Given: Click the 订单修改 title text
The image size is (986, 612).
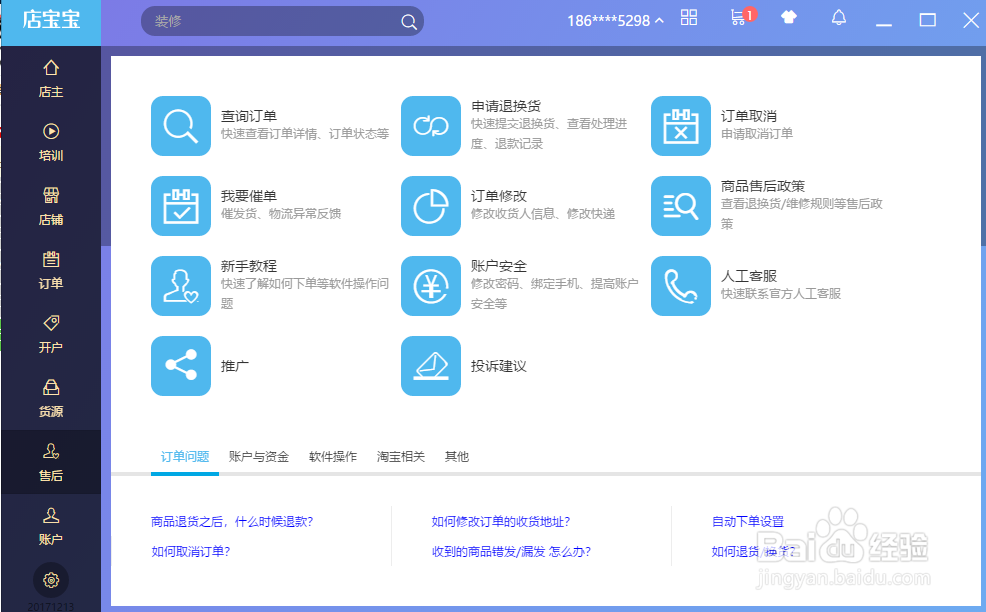Looking at the screenshot, I should coord(499,196).
